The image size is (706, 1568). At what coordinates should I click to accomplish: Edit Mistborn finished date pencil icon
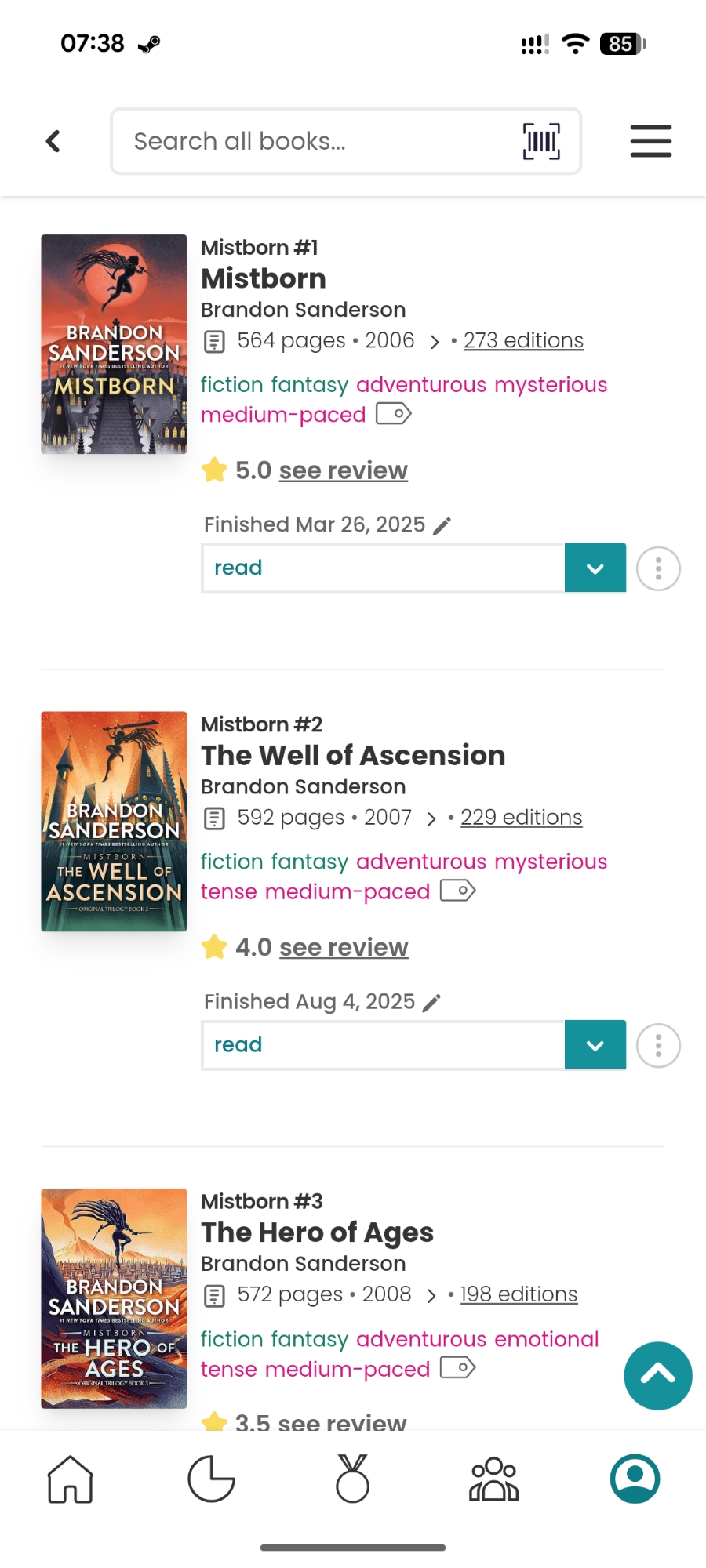click(x=442, y=525)
